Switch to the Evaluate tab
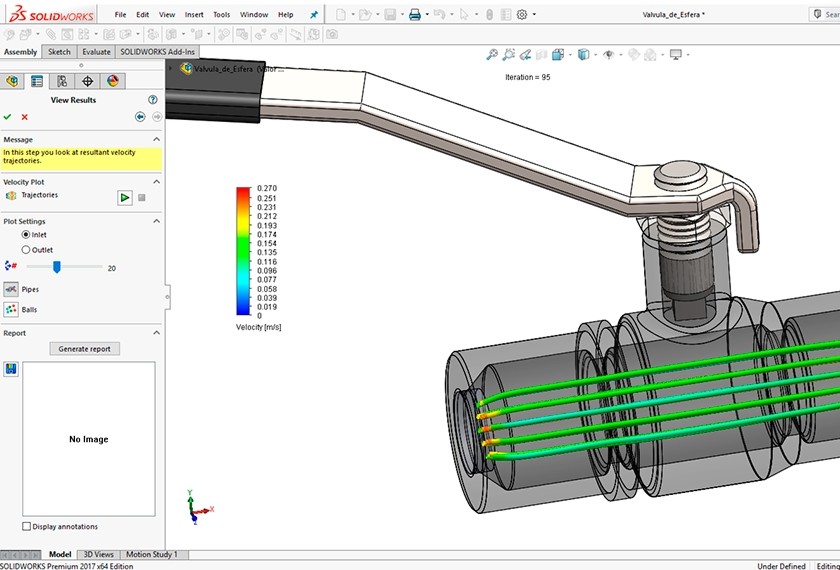The height and width of the screenshot is (570, 840). coord(96,52)
